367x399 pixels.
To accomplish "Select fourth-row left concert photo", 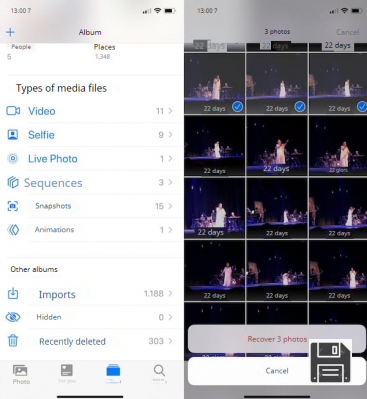I will pos(215,270).
